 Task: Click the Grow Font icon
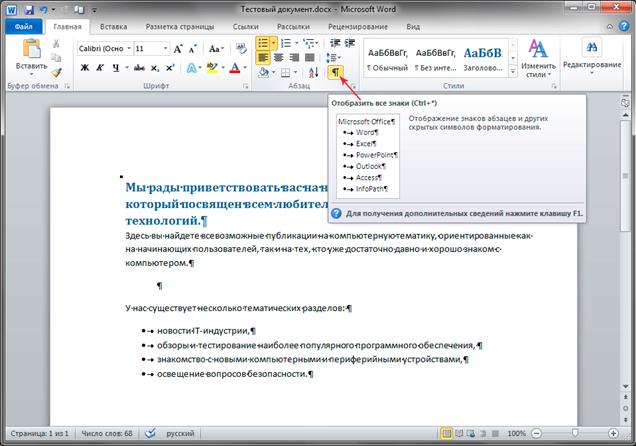tap(177, 48)
